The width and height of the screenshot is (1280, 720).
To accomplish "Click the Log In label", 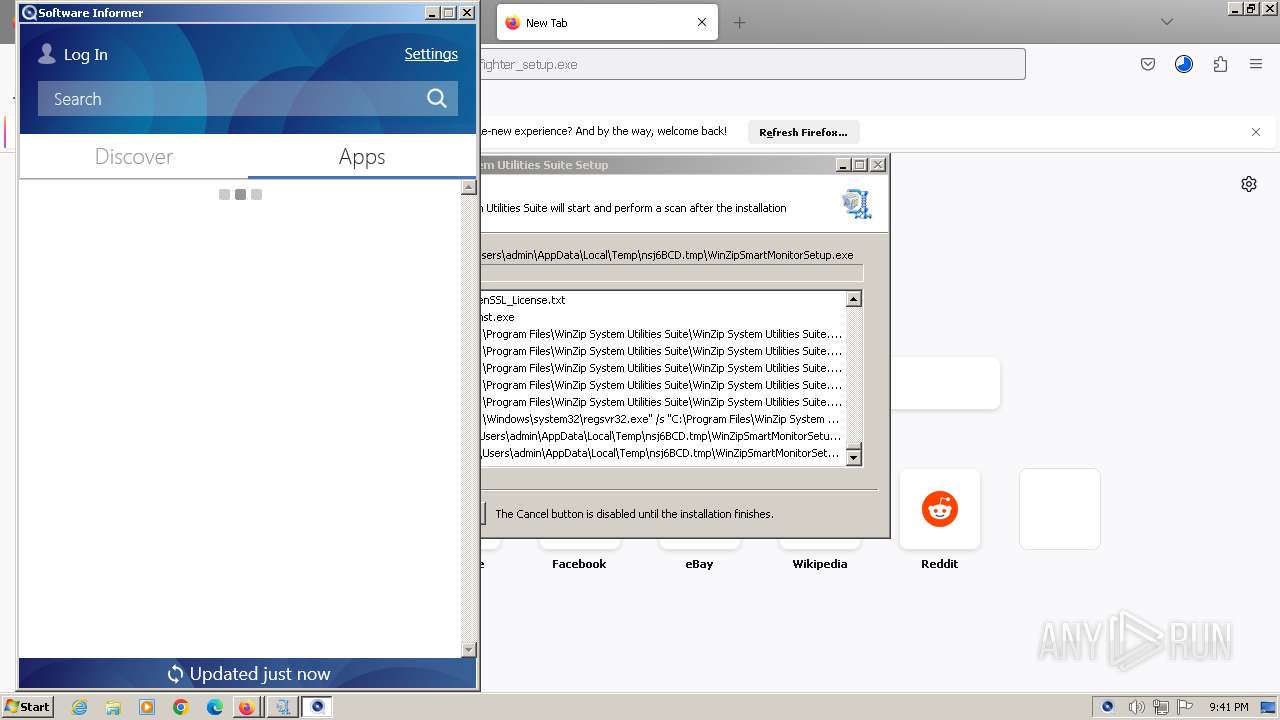I will (x=86, y=55).
